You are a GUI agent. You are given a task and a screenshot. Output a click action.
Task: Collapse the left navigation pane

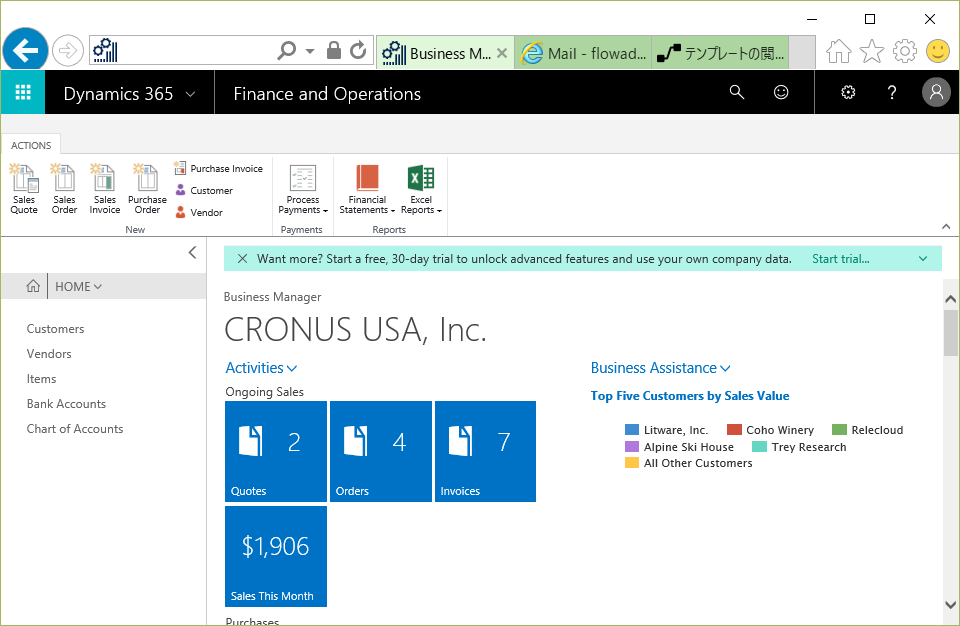pyautogui.click(x=192, y=252)
